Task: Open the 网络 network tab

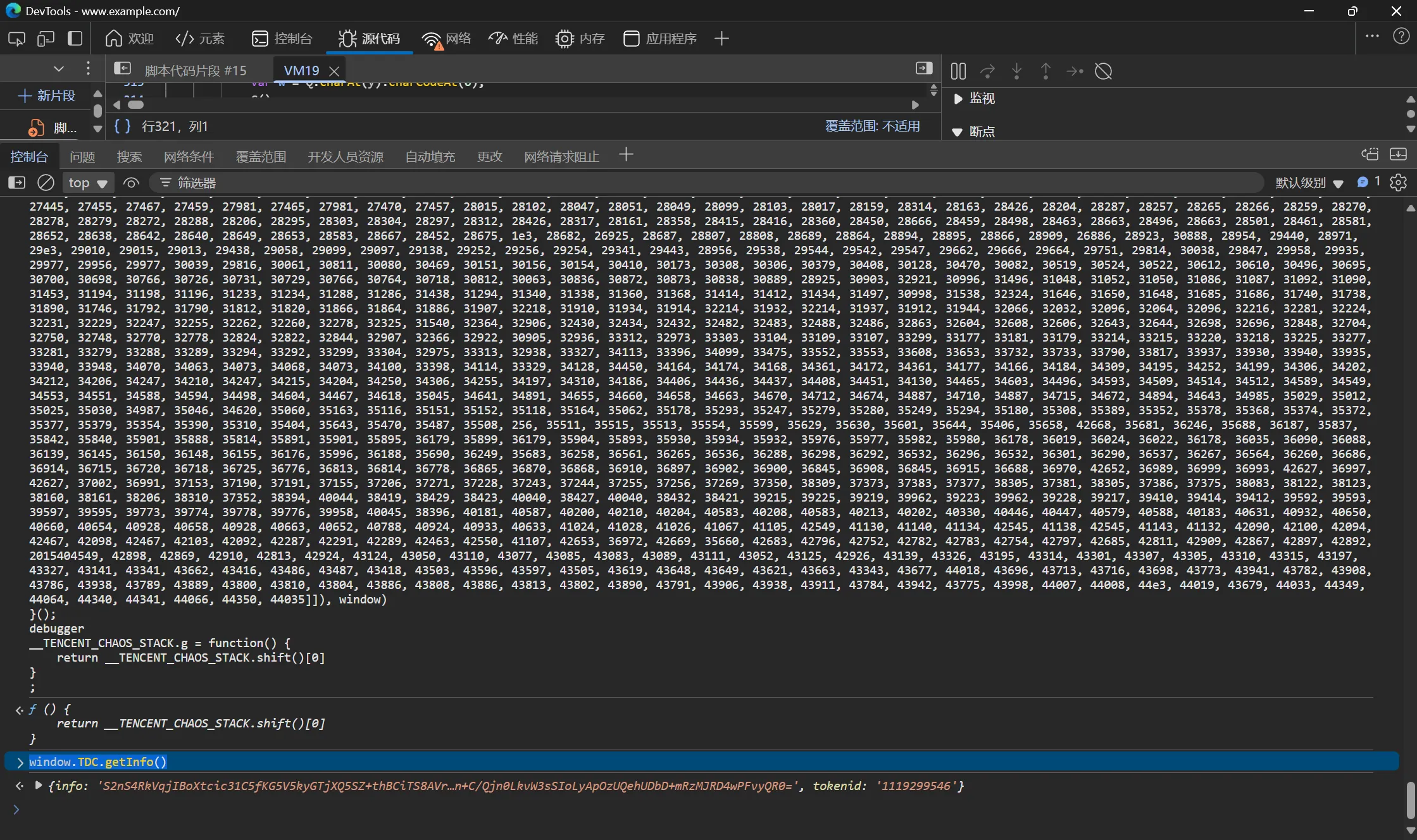Action: (447, 39)
